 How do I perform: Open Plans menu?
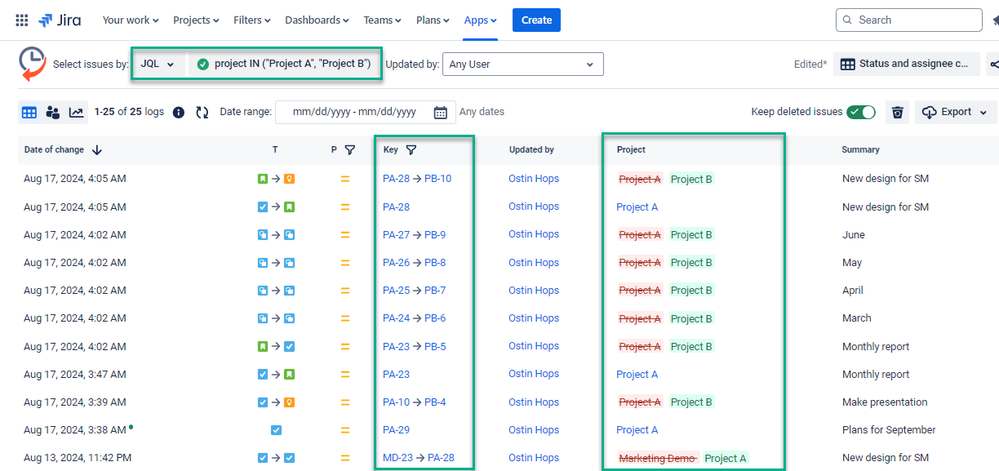433,20
